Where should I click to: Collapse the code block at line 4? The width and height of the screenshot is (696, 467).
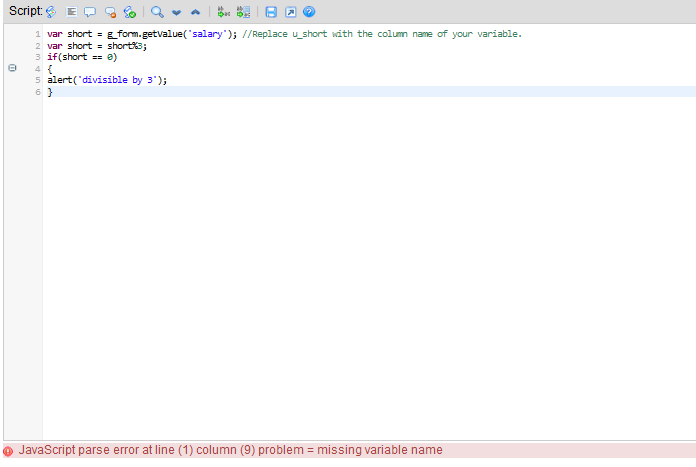[x=12, y=68]
